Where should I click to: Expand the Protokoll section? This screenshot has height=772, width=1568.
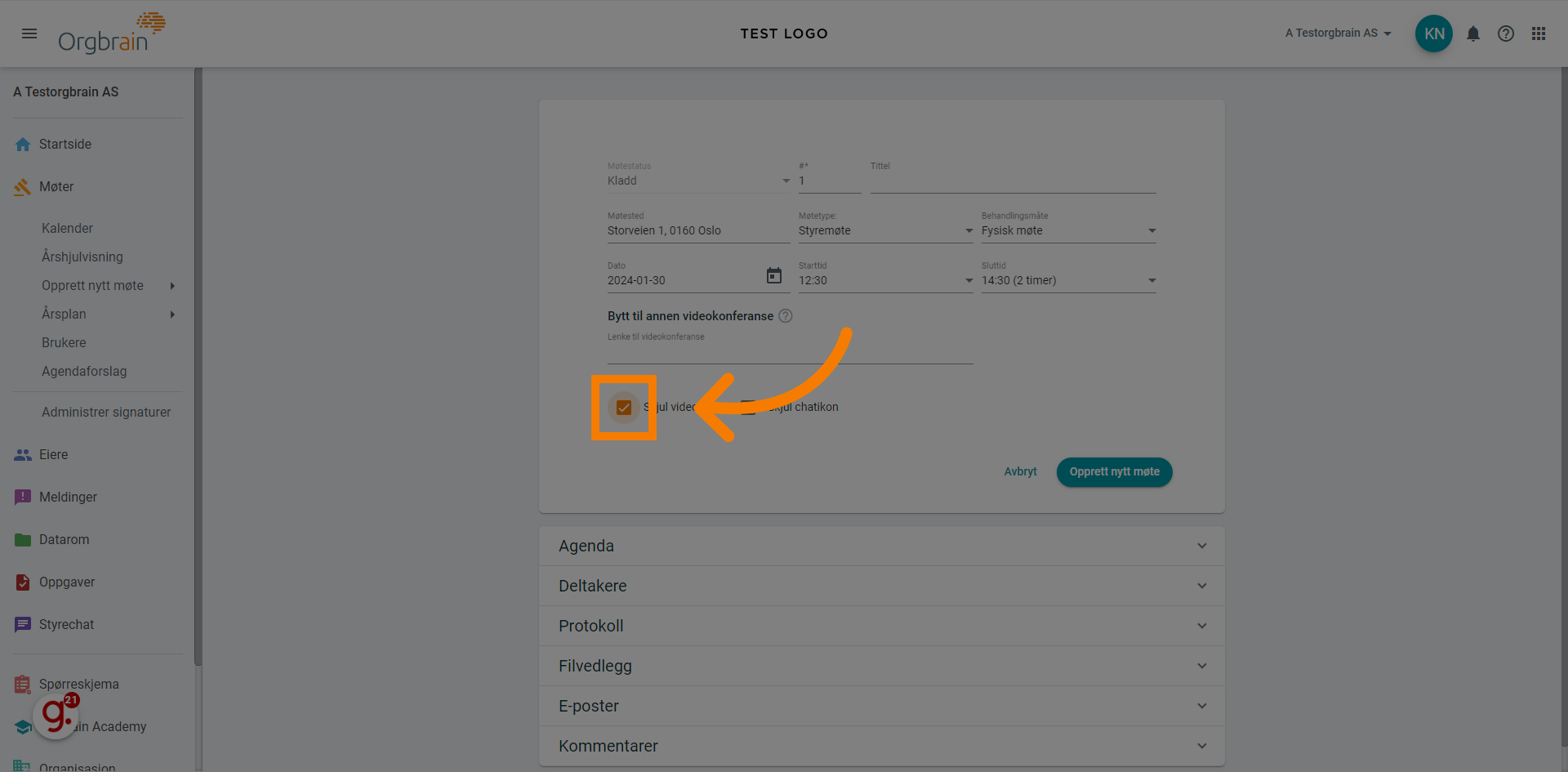(x=882, y=626)
